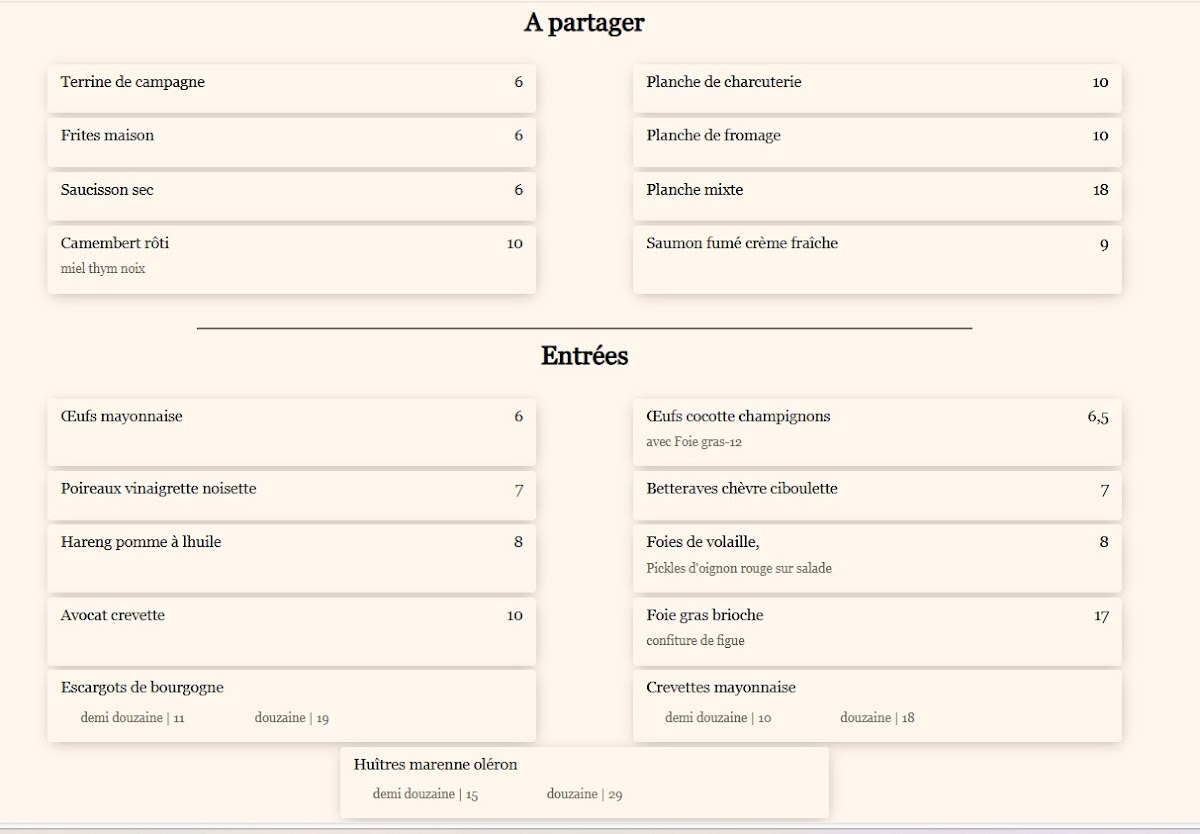1200x834 pixels.
Task: Select Hareng pomme à lhuile
Action: pos(290,557)
